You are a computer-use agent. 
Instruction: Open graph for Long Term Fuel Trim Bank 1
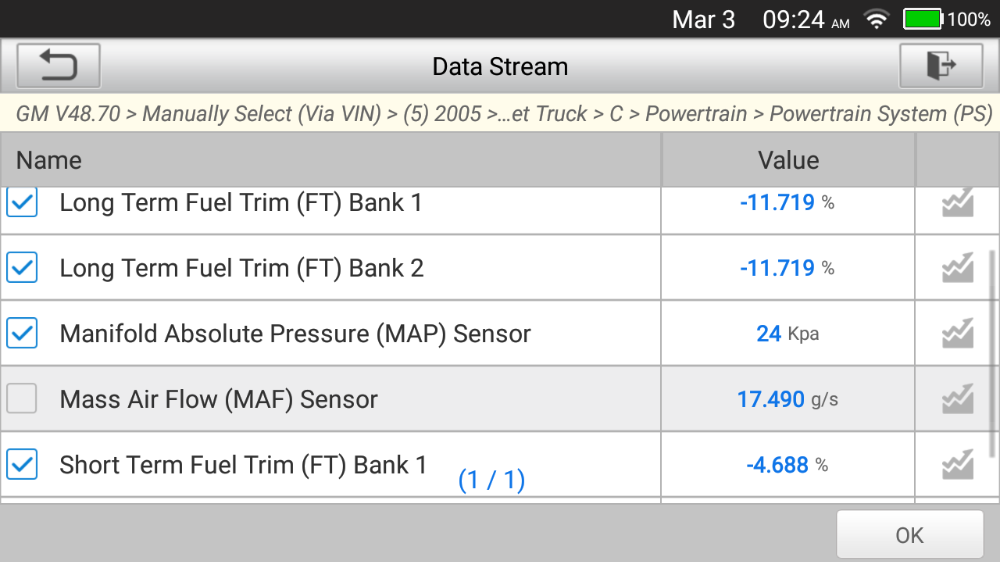click(x=957, y=203)
